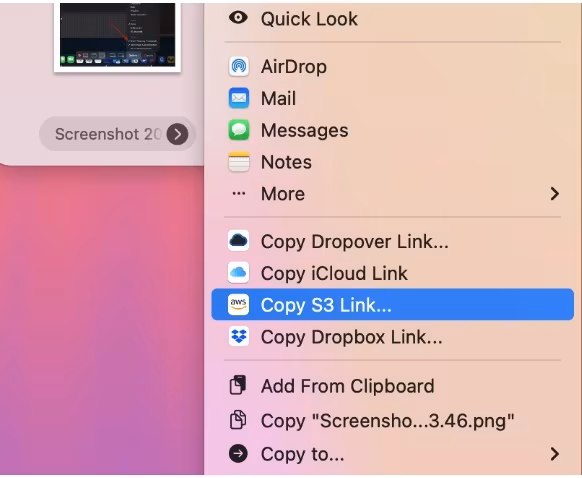Click the More ellipsis icon
Viewport: 582px width, 478px height.
[238, 193]
